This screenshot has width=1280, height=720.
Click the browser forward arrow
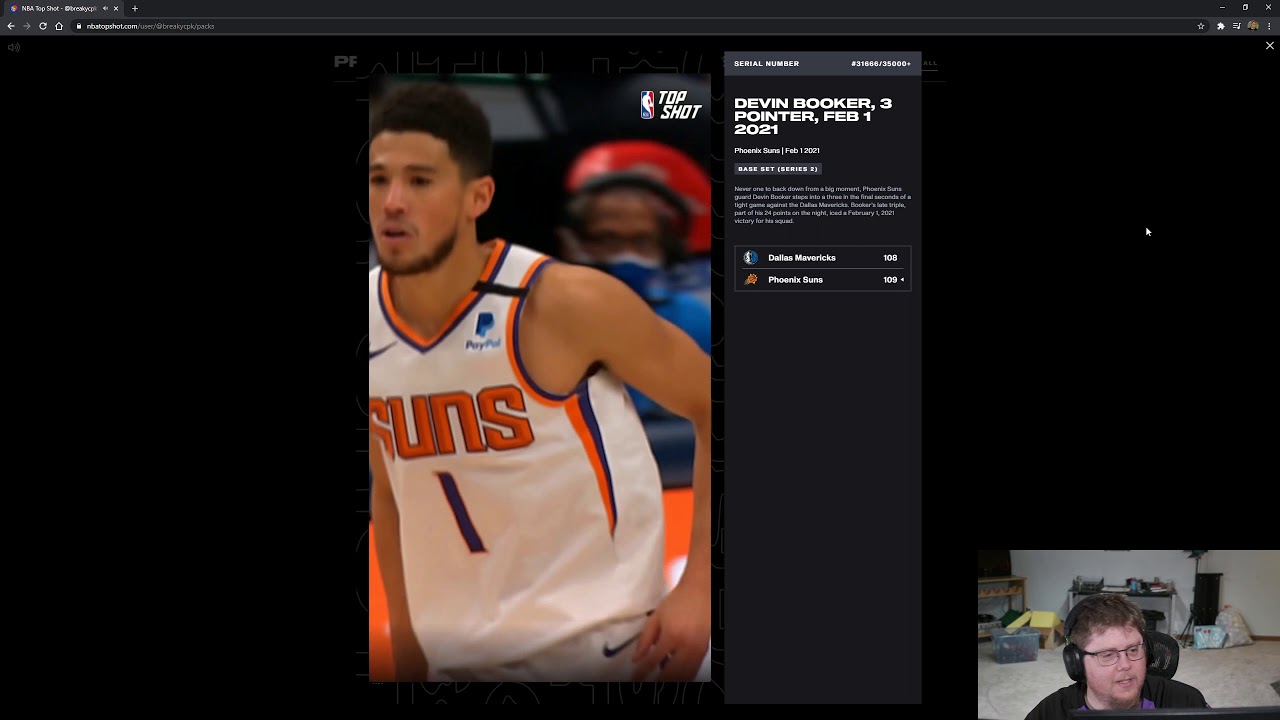(x=27, y=26)
